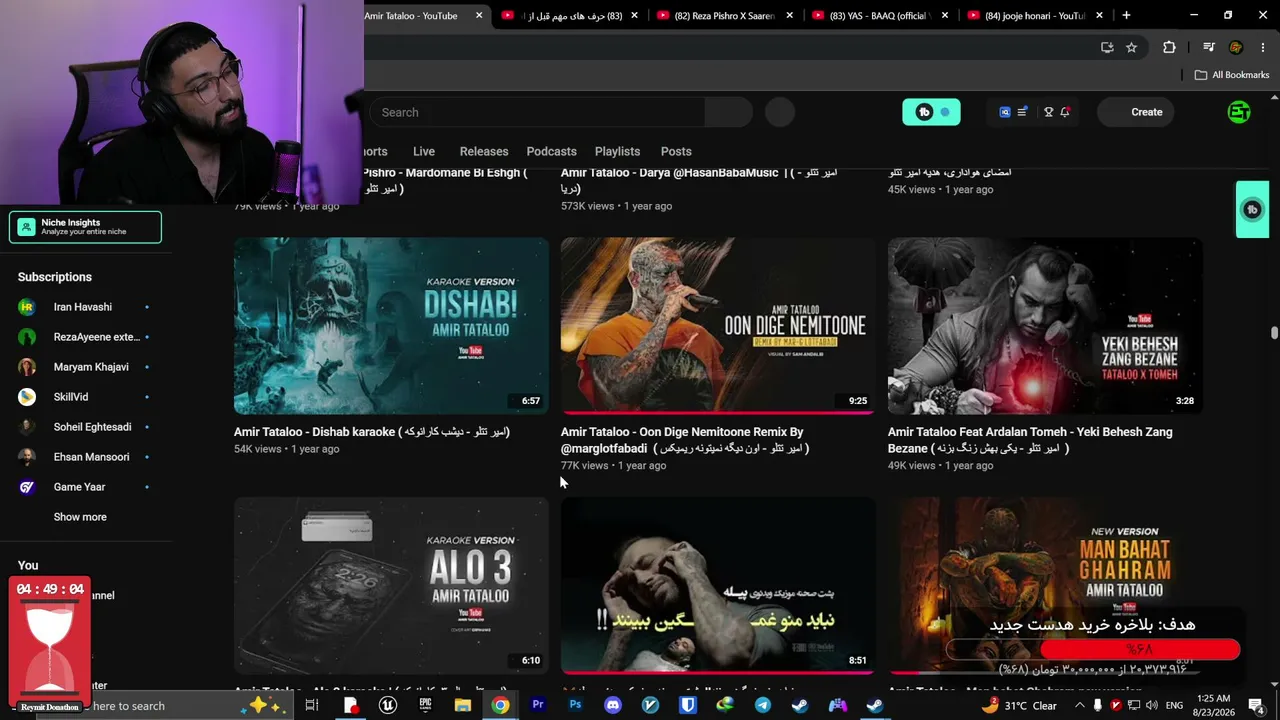
Task: Switch to the Reza Pishro X Saaren tab
Action: coord(725,15)
